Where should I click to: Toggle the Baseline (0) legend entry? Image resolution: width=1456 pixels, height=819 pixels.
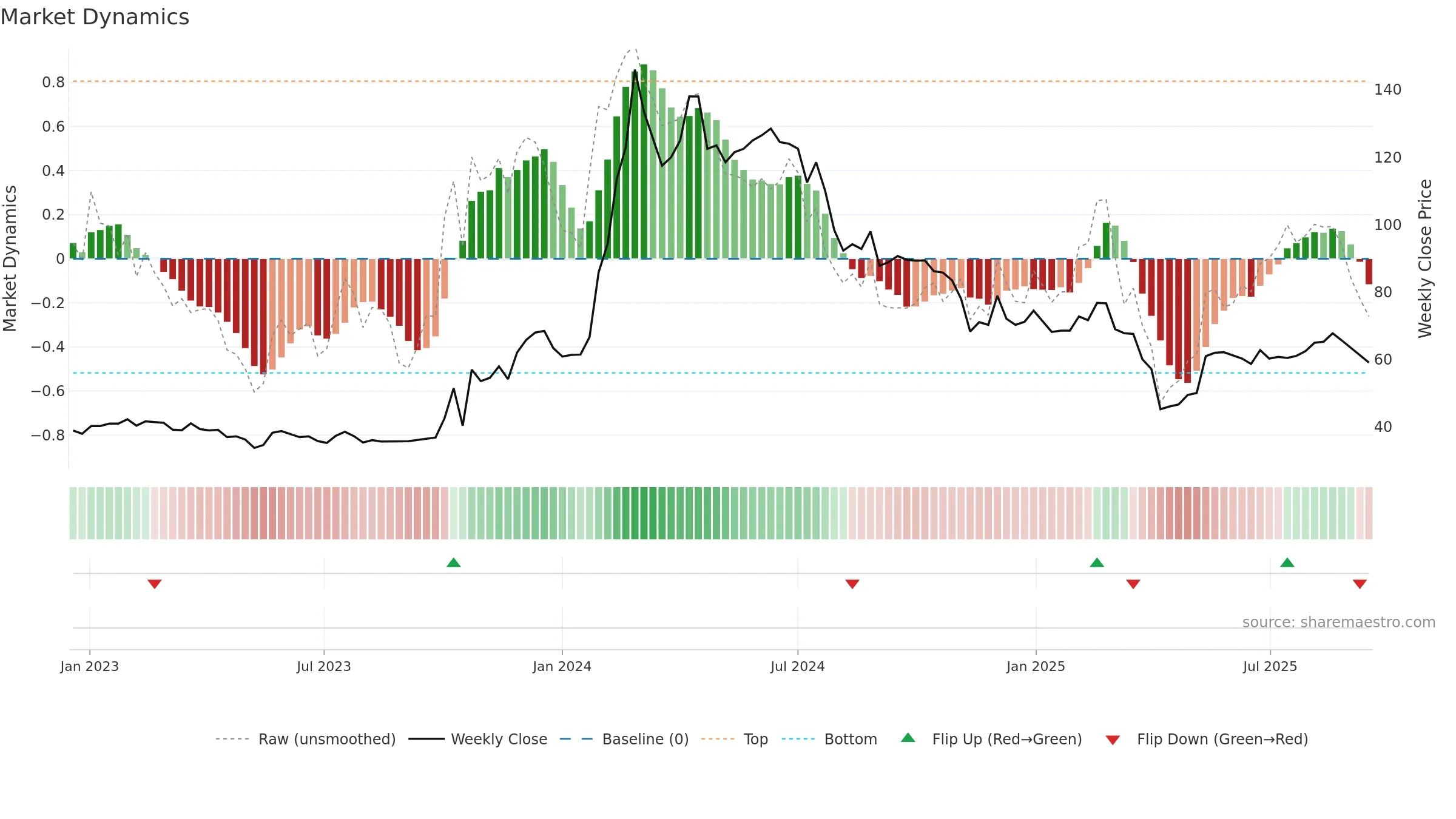click(x=624, y=739)
